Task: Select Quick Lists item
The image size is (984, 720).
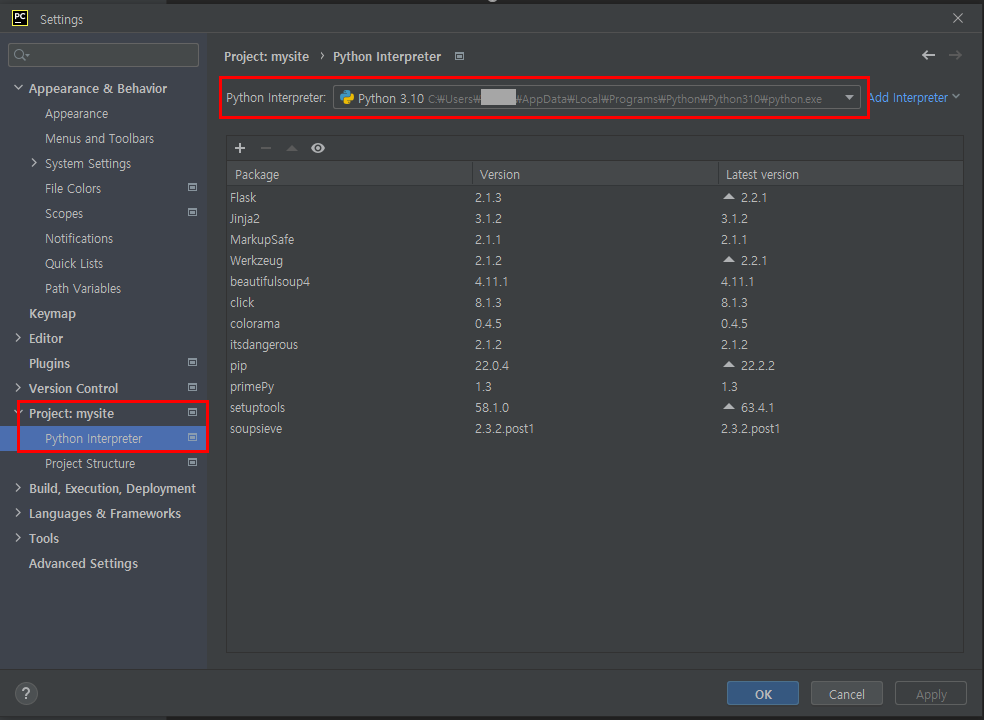Action: pos(74,264)
